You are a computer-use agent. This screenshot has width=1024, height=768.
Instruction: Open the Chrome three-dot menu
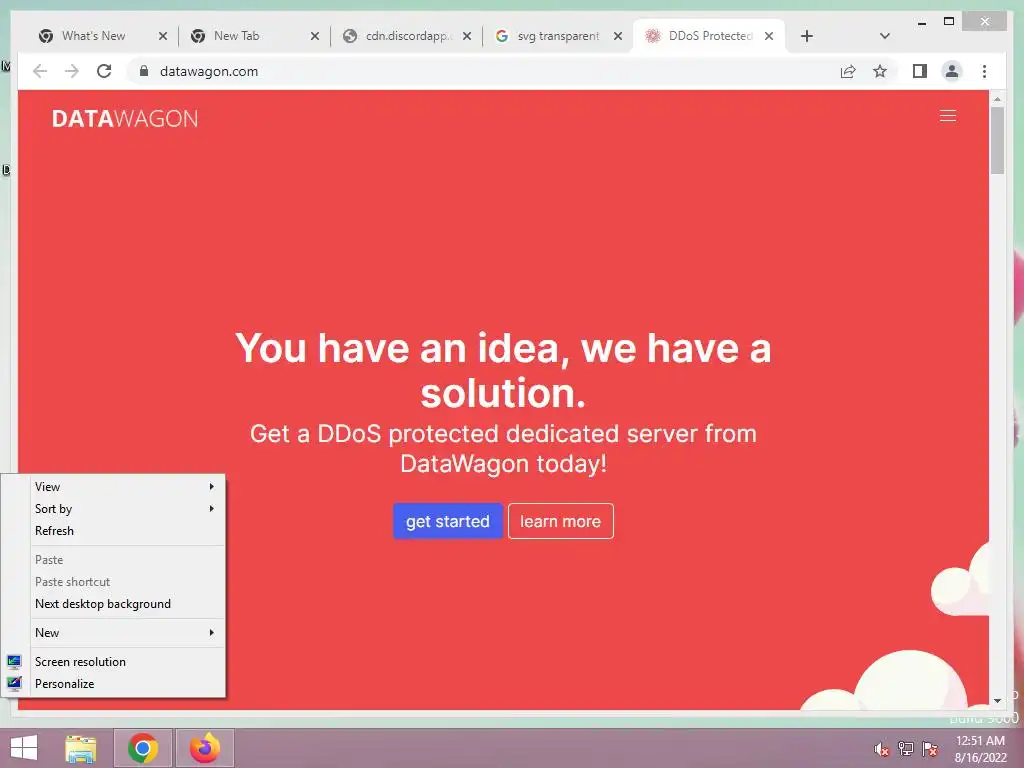pos(984,71)
